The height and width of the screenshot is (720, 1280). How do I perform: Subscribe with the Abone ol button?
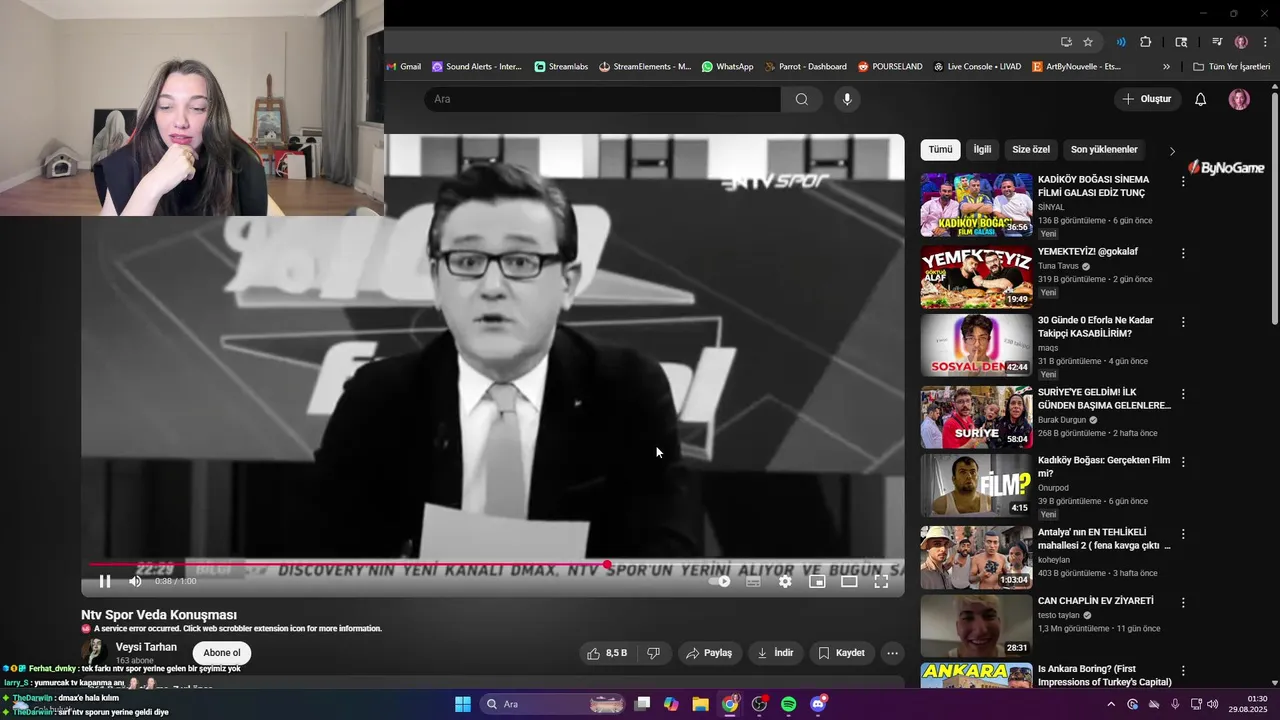point(222,653)
